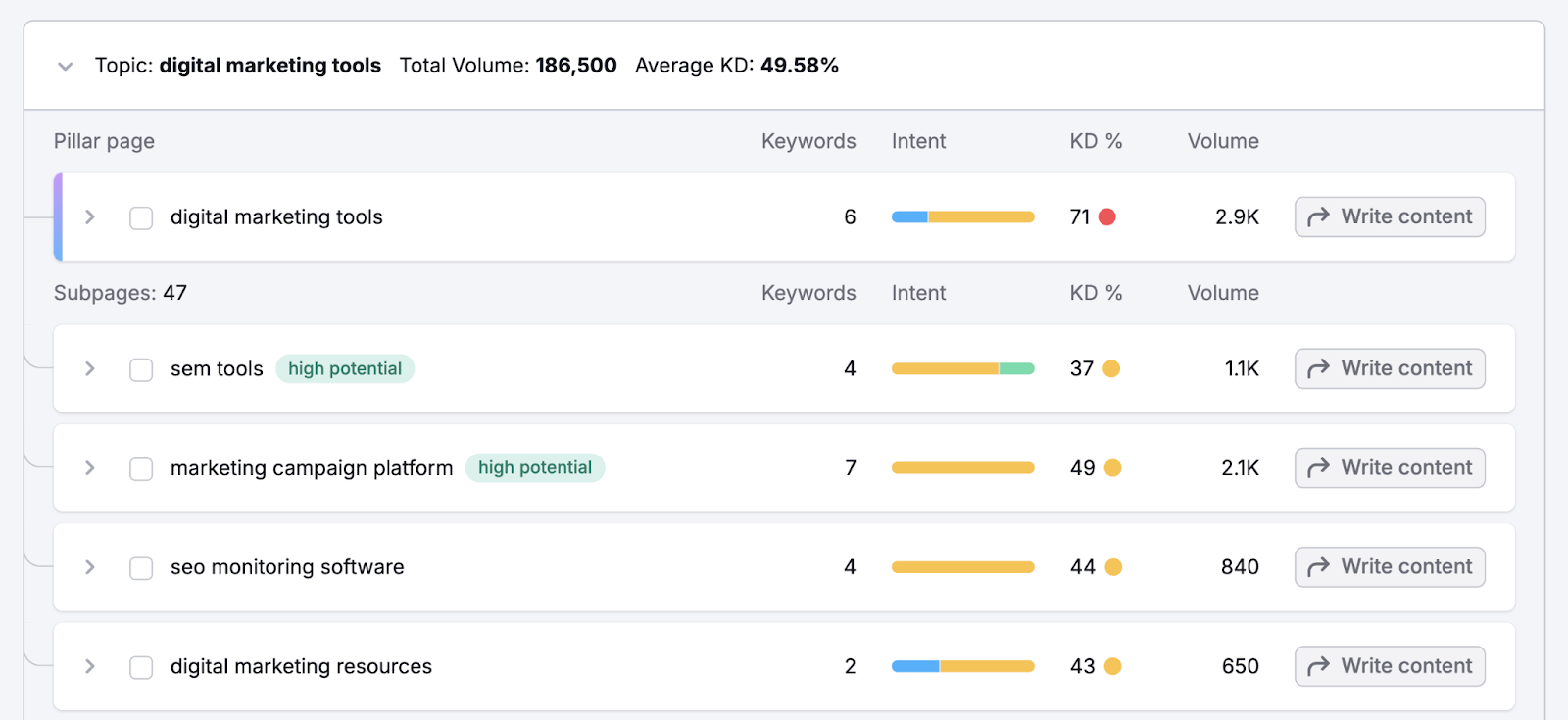Check the seo monitoring software checkbox

(x=141, y=568)
